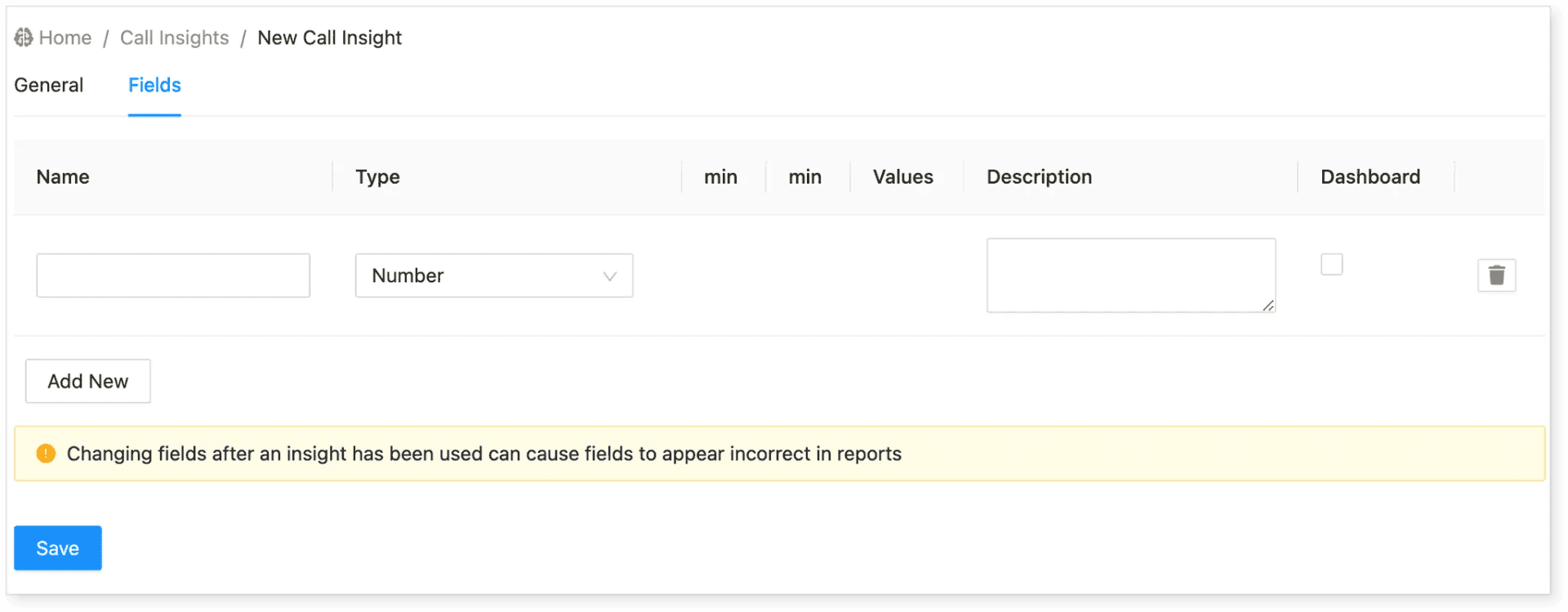
Task: Click the Dashboard column header
Action: pyautogui.click(x=1370, y=177)
